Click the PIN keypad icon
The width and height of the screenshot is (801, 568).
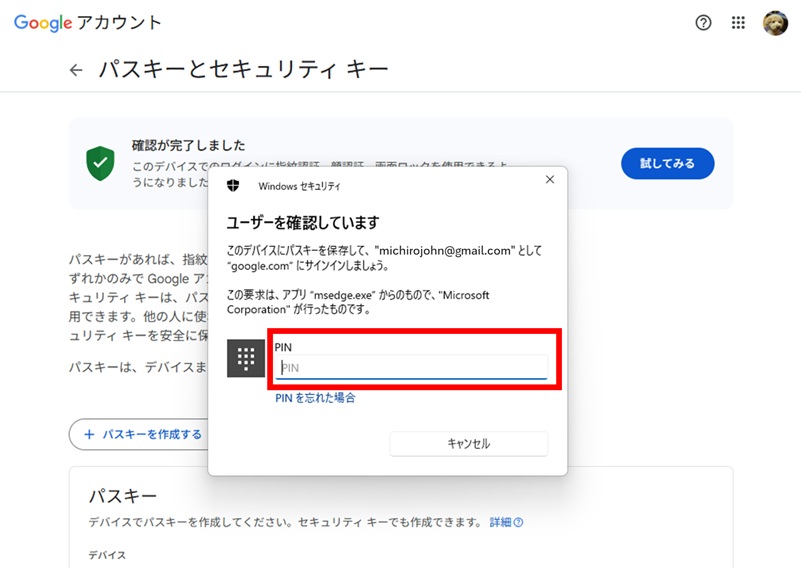click(246, 359)
